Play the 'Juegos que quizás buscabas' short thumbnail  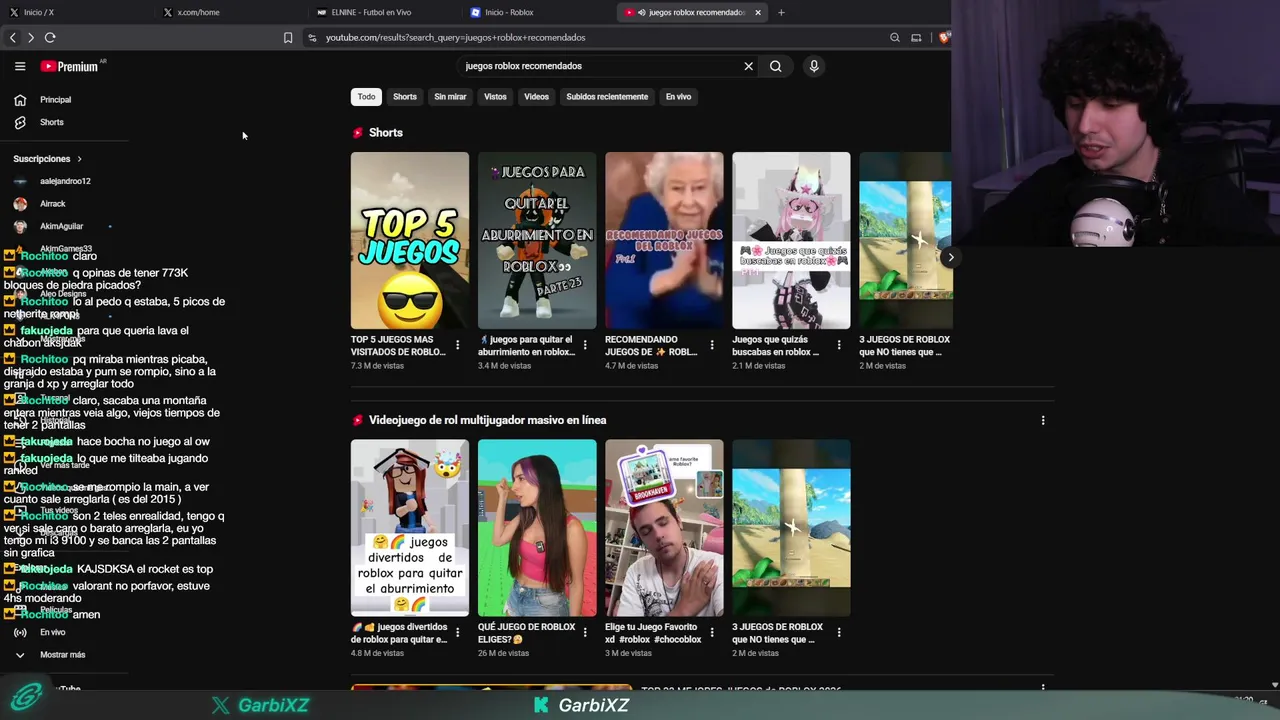[791, 240]
